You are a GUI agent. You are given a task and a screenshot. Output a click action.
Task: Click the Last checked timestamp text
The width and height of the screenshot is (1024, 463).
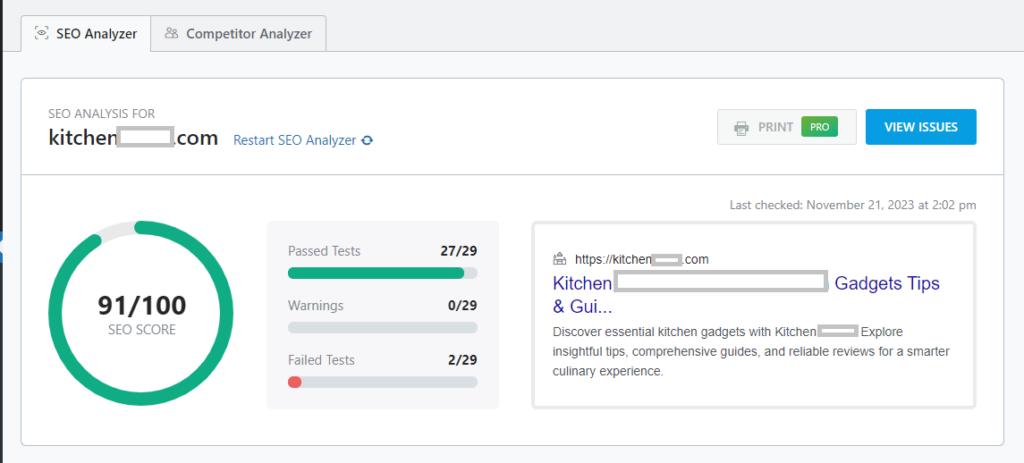coord(853,205)
